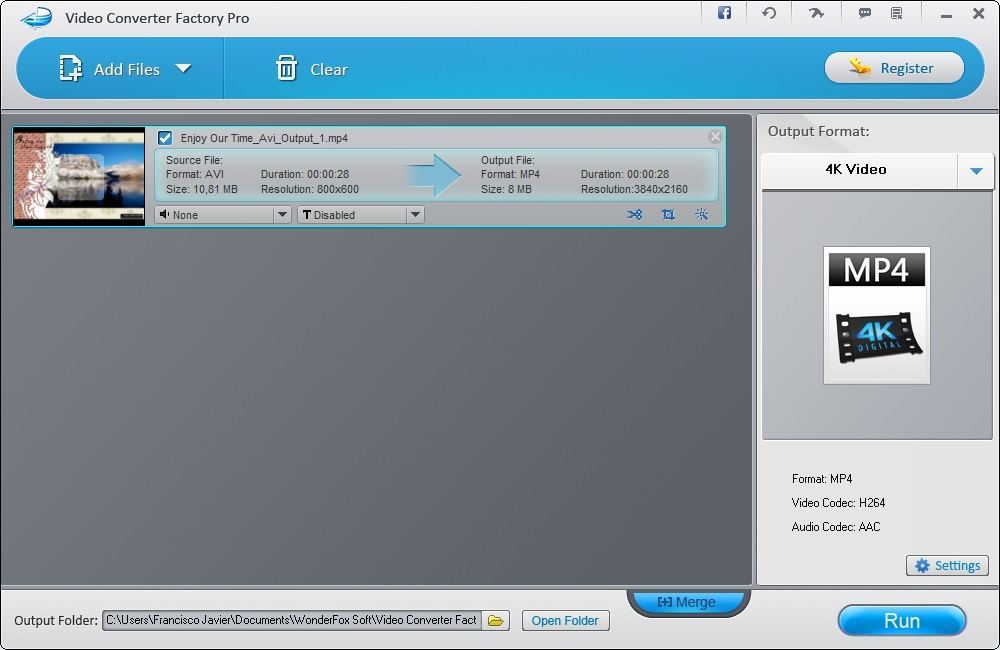Click the Open Folder button
The height and width of the screenshot is (650, 1000).
tap(565, 620)
